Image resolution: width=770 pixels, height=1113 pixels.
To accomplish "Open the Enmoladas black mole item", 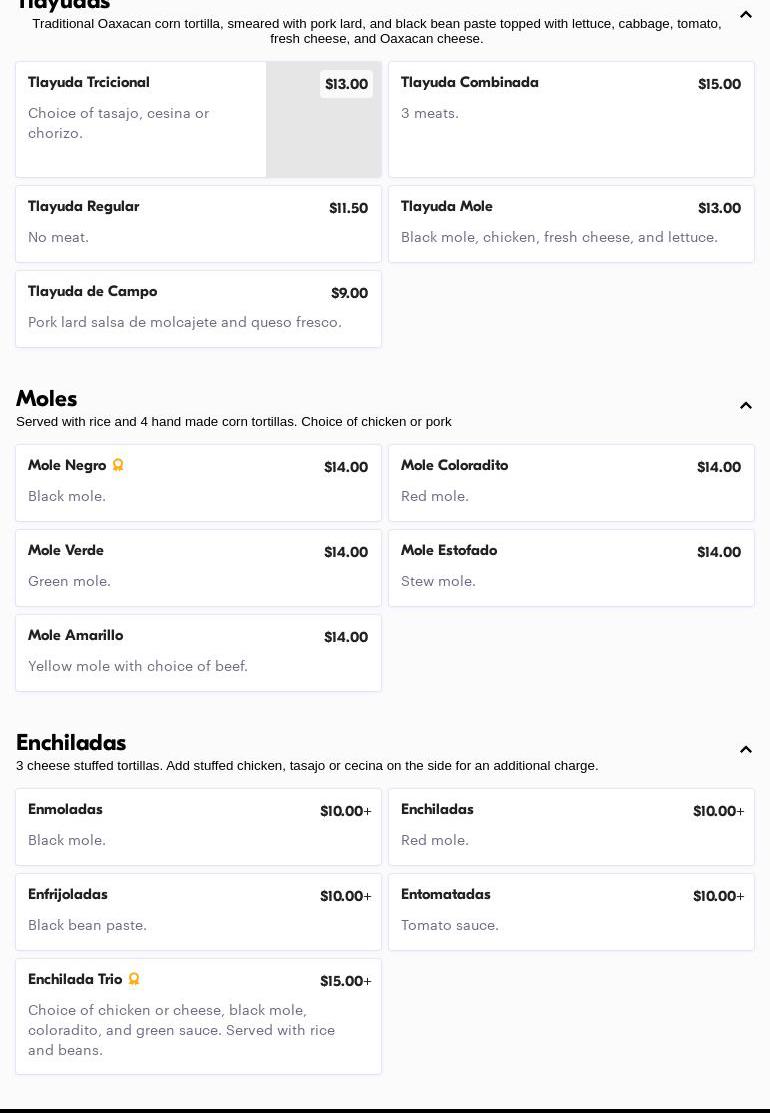I will 198,826.
